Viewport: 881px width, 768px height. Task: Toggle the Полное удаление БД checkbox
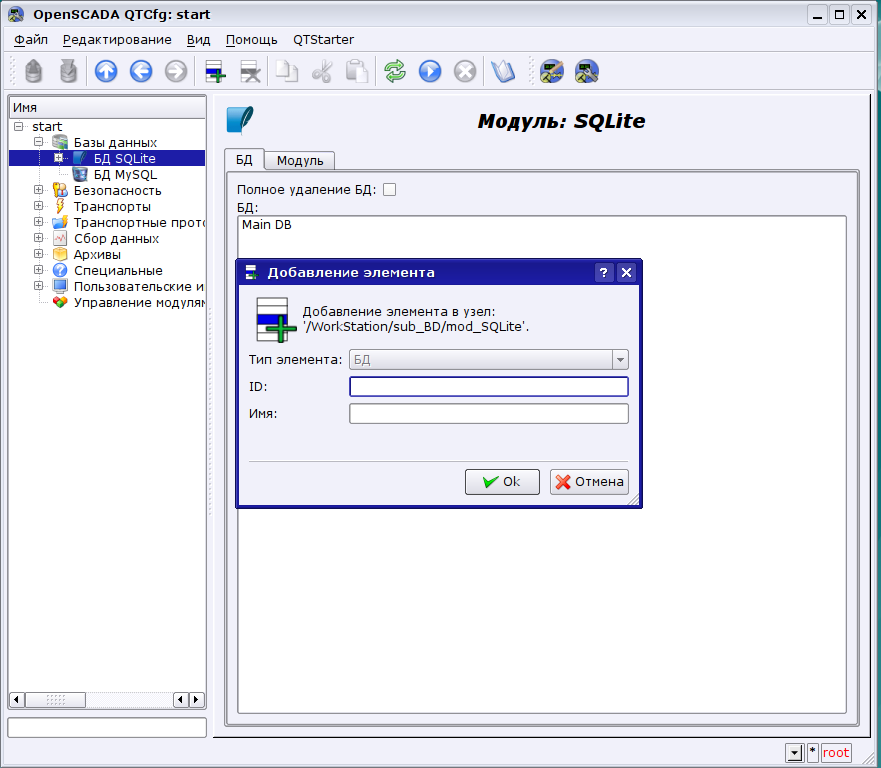(390, 190)
